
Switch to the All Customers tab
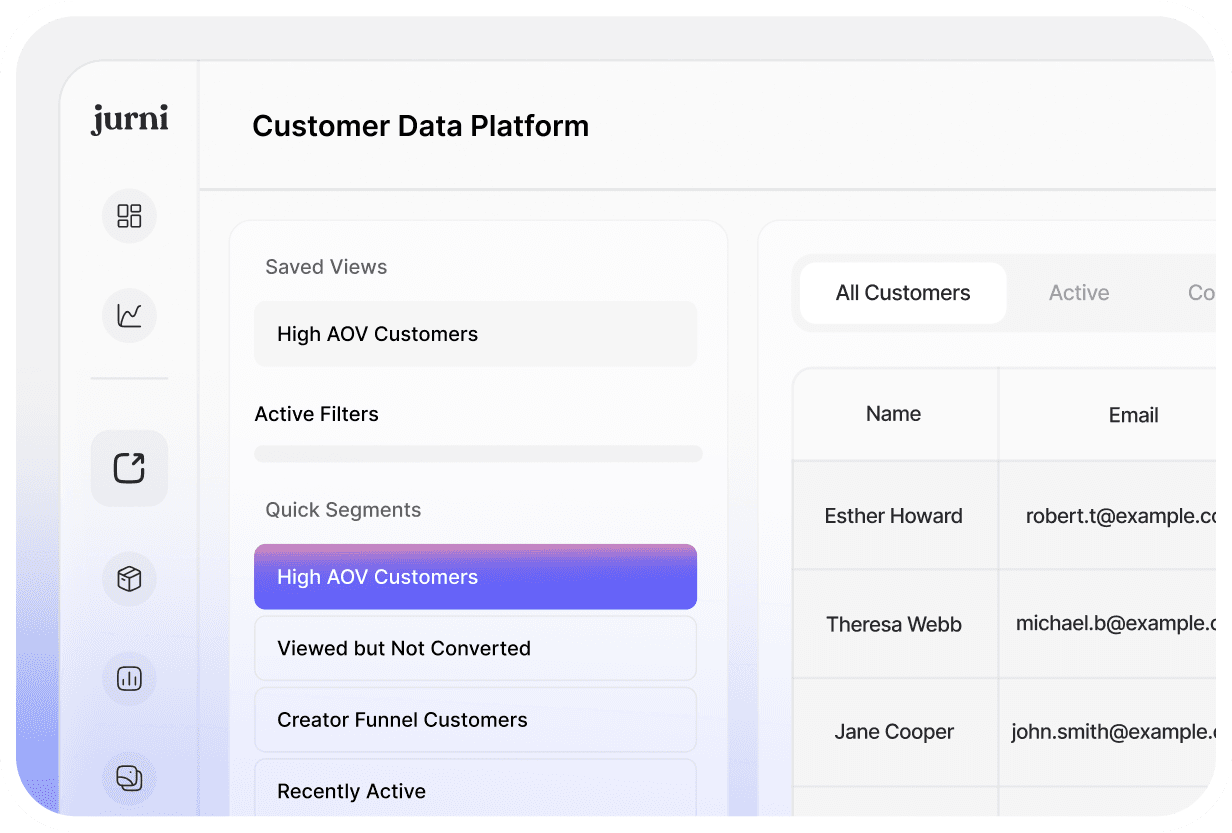(903, 293)
